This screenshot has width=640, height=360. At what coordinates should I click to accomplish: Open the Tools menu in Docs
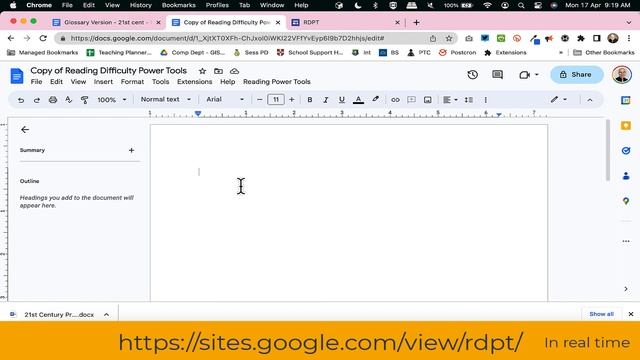(160, 82)
